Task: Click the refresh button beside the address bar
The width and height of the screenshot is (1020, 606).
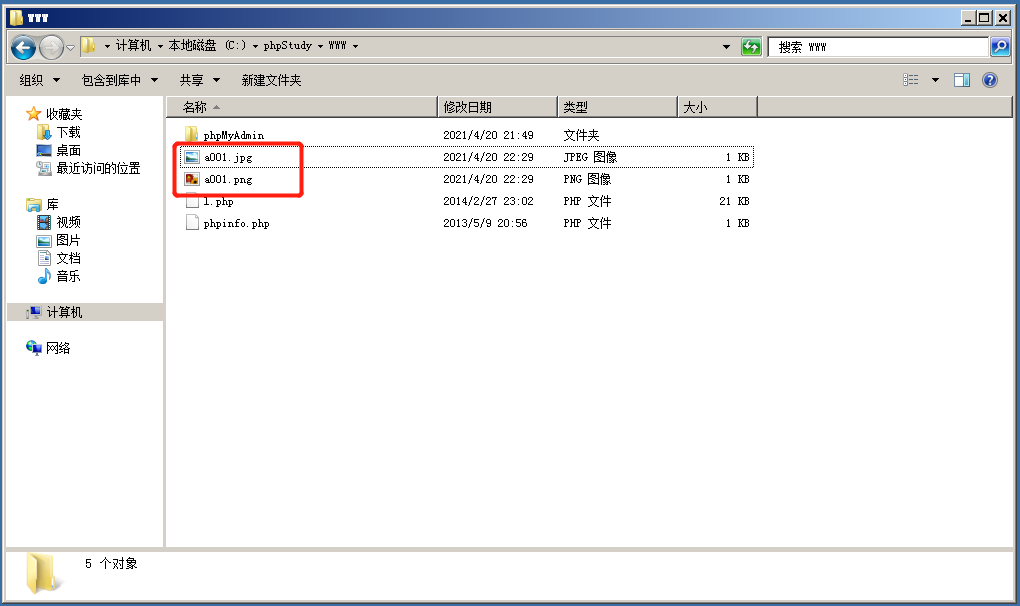Action: pyautogui.click(x=751, y=47)
